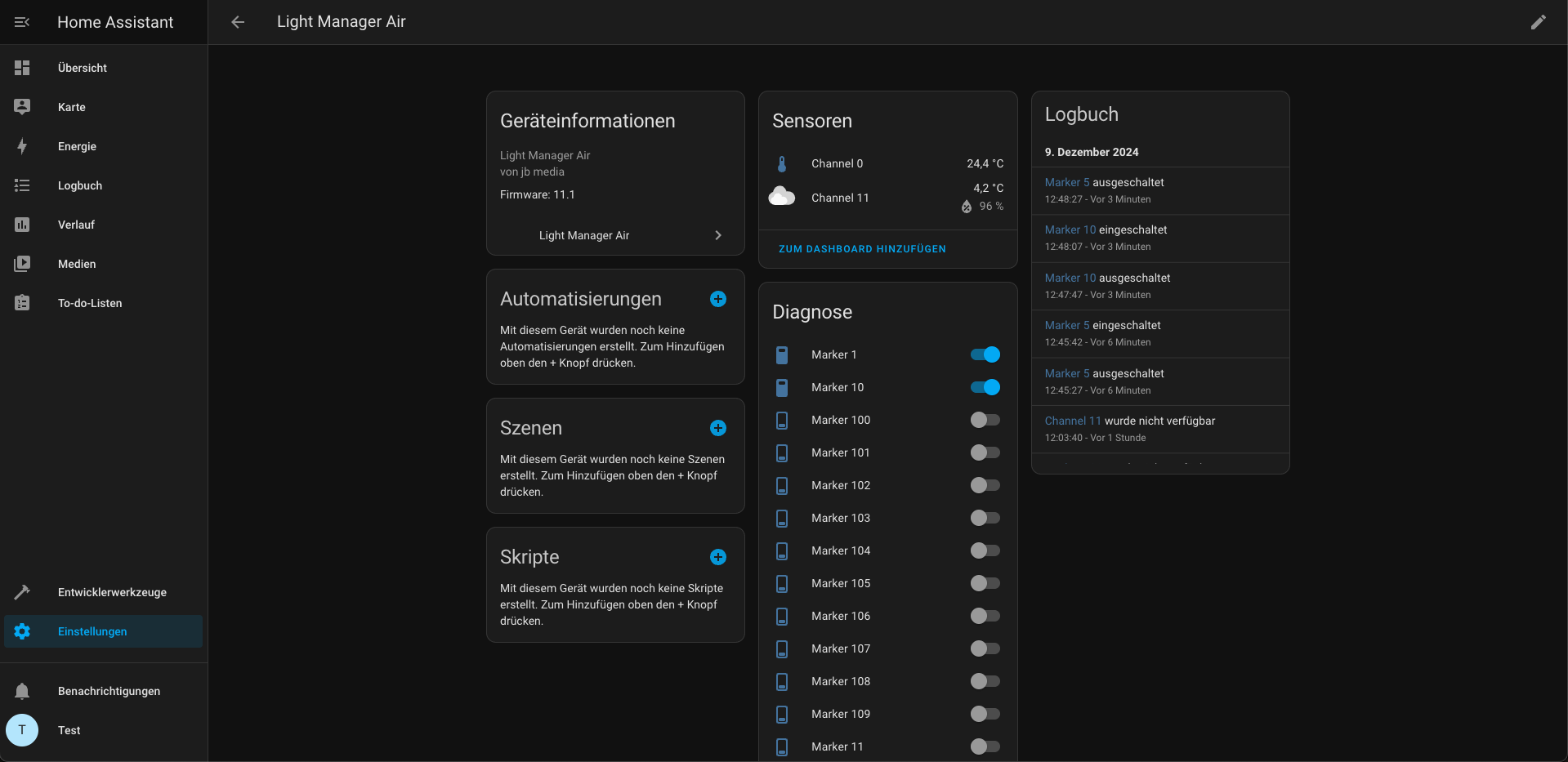
Task: Click the Marker 101 device icon
Action: 782,452
